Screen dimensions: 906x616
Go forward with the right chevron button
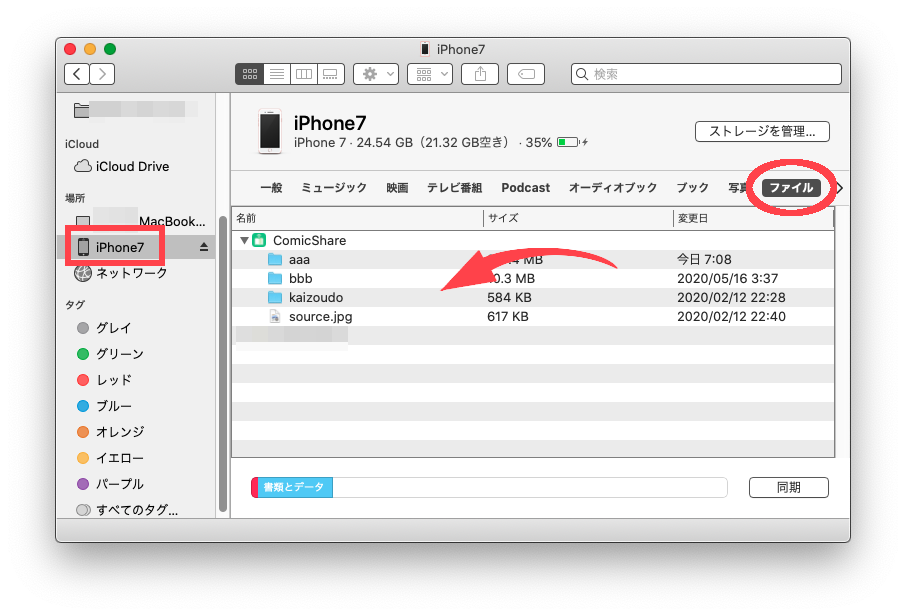coord(102,74)
